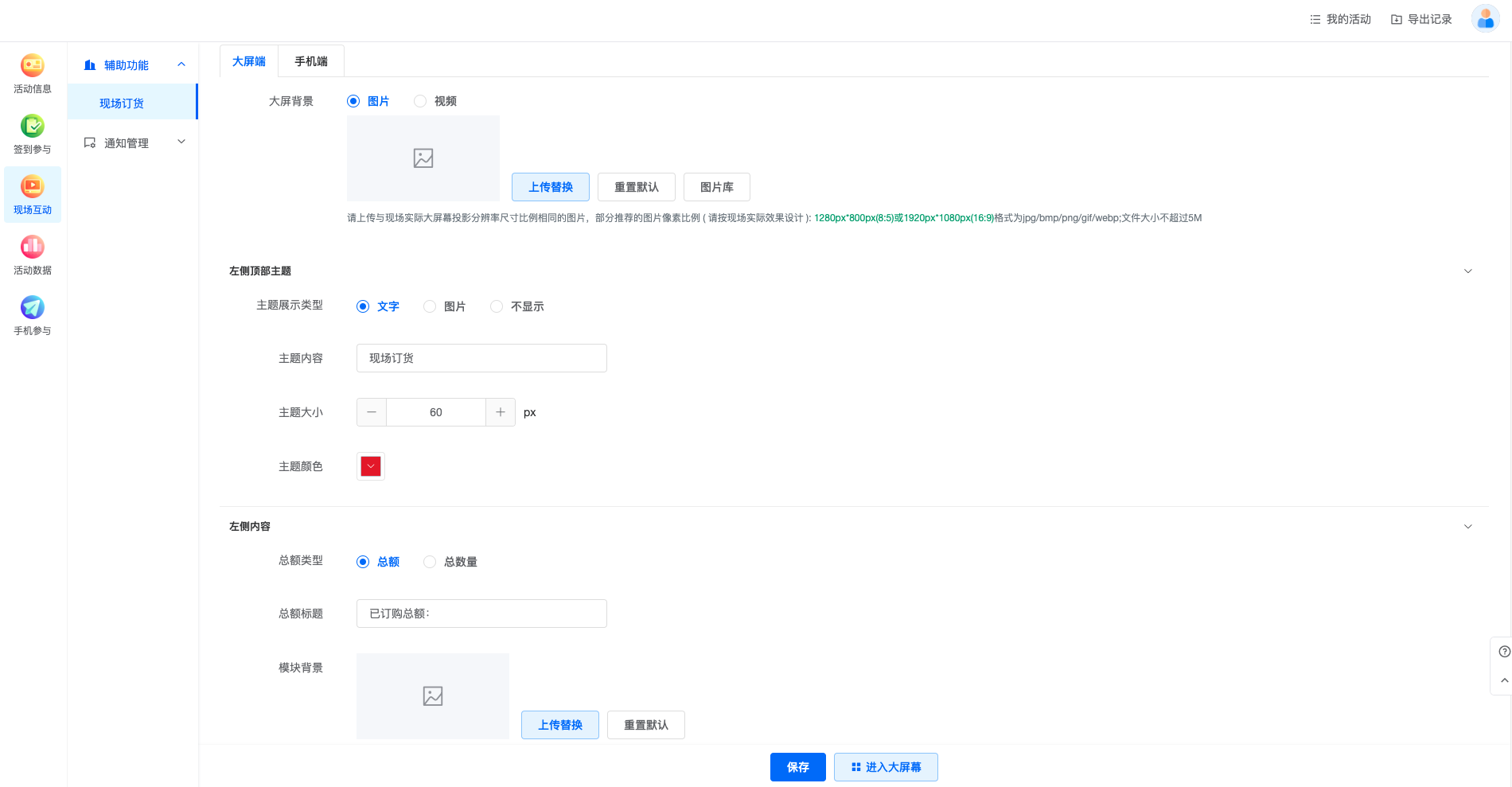Click the 保存 button
This screenshot has width=1512, height=787.
pyautogui.click(x=797, y=767)
